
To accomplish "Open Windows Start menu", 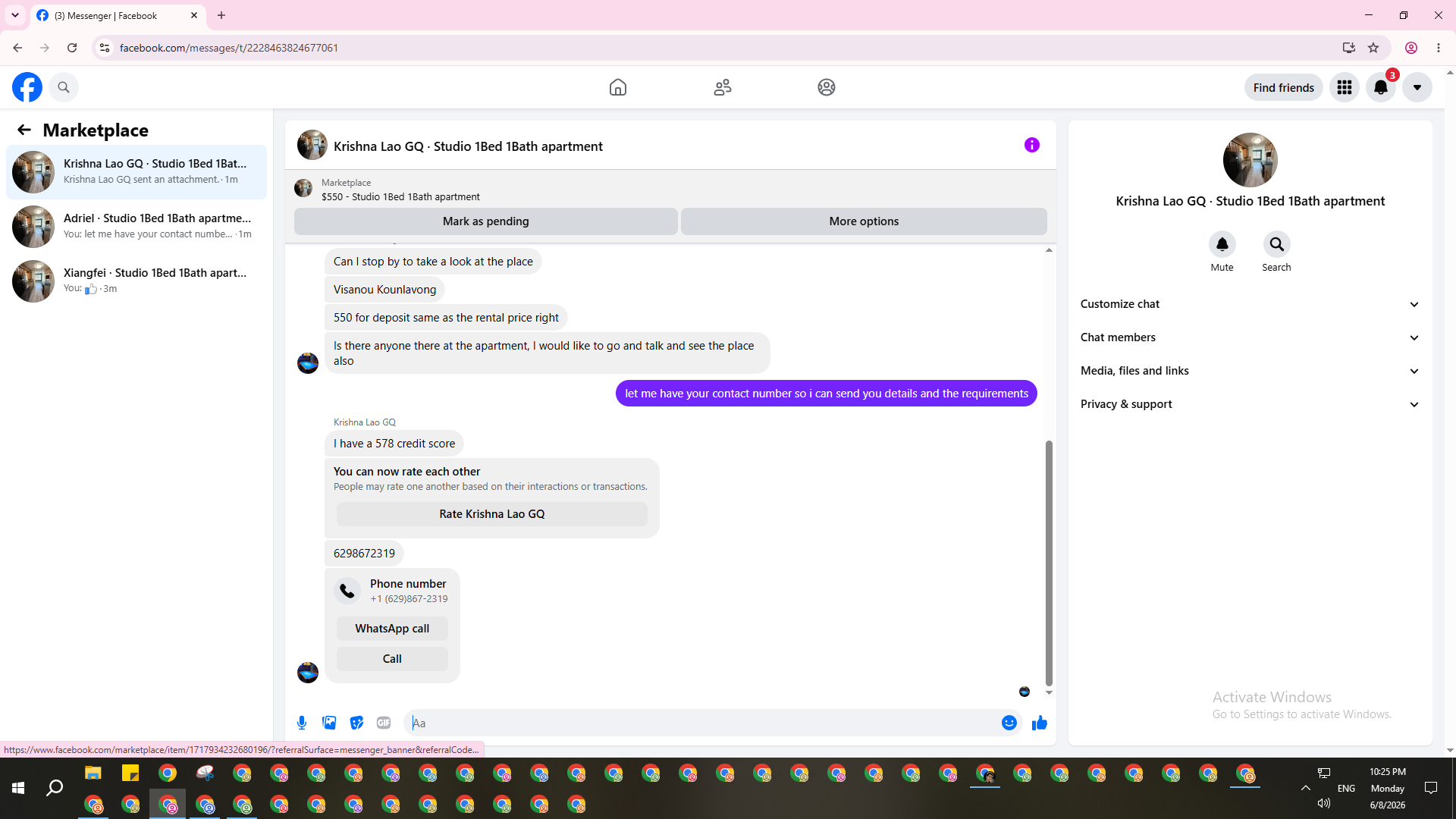I will pyautogui.click(x=18, y=789).
